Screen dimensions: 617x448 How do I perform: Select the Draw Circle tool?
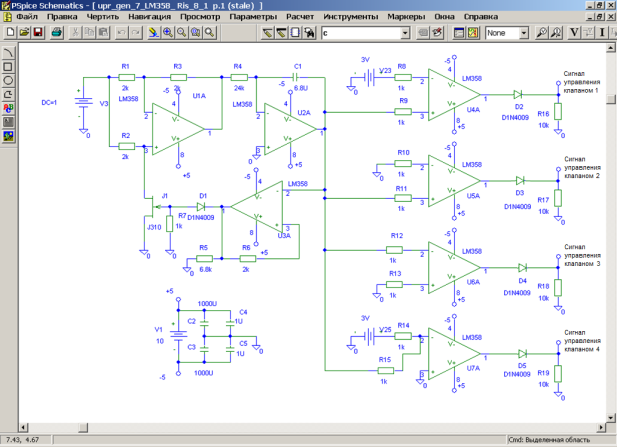pos(8,80)
